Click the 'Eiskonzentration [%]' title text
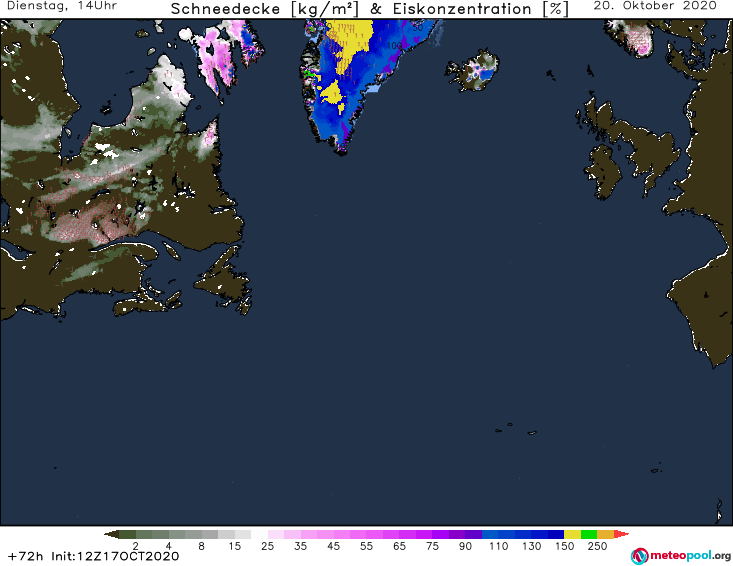 (481, 9)
